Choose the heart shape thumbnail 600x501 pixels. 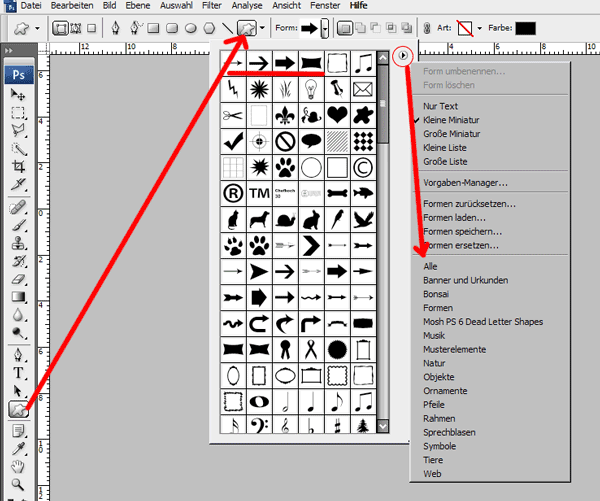point(337,115)
